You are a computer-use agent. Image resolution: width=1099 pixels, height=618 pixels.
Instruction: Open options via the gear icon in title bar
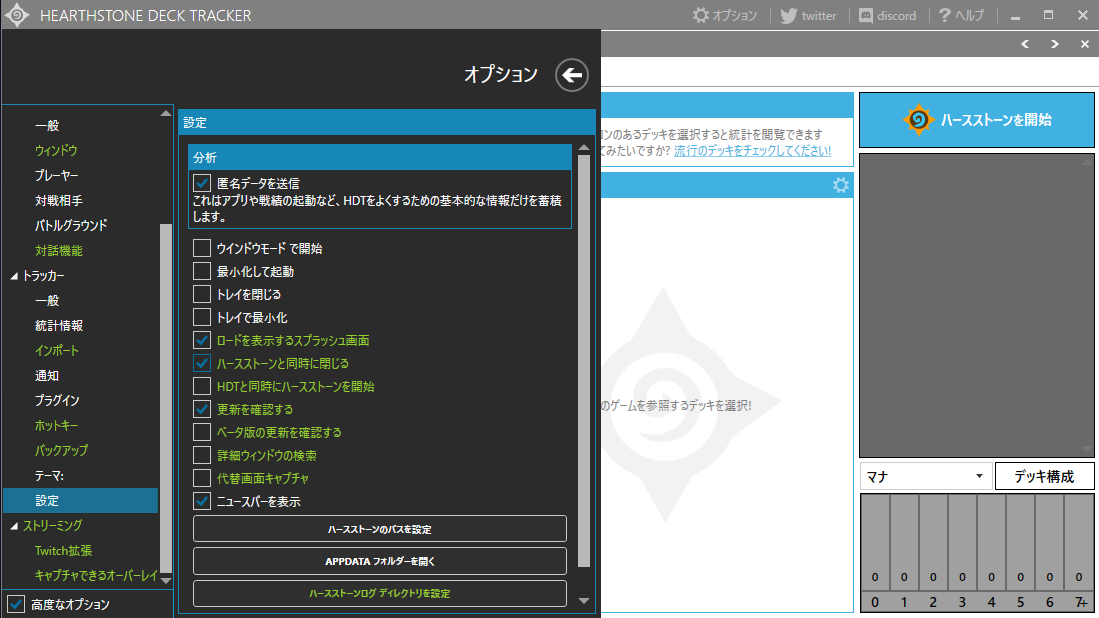tap(725, 15)
